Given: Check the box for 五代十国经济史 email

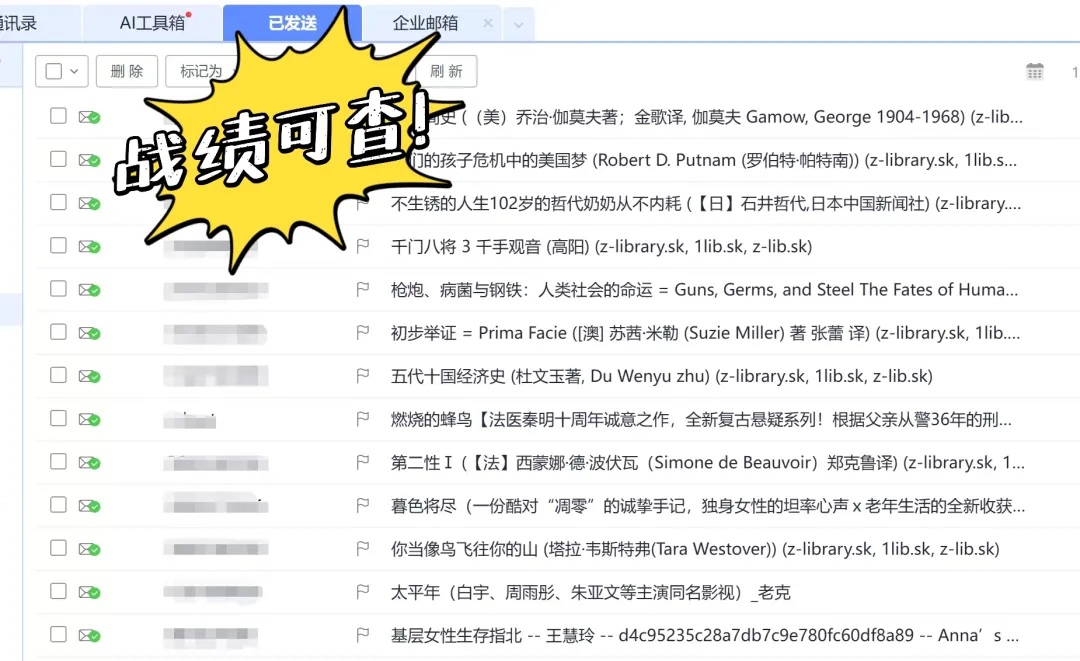Looking at the screenshot, I should pos(59,375).
